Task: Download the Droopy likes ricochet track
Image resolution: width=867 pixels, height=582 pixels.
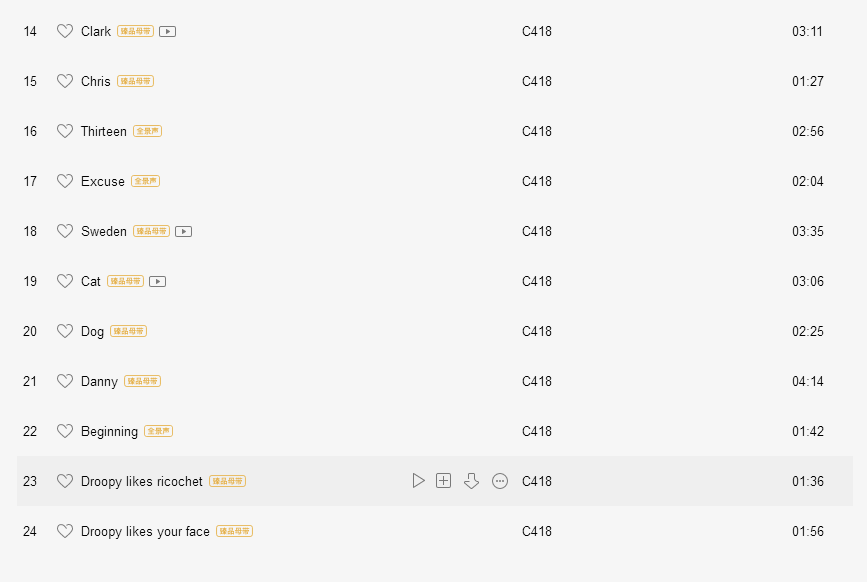Action: click(x=471, y=481)
